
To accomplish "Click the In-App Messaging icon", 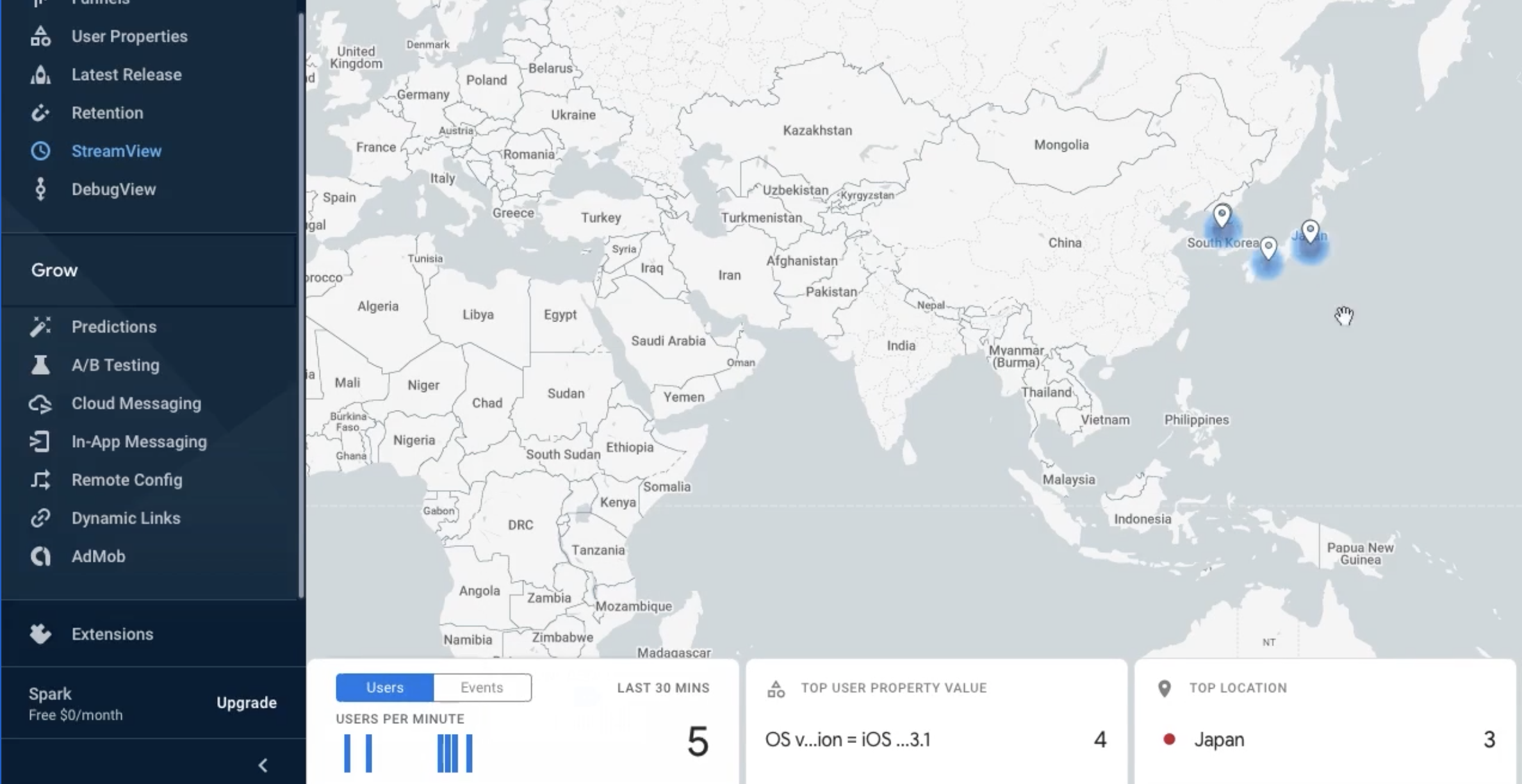I will (40, 442).
